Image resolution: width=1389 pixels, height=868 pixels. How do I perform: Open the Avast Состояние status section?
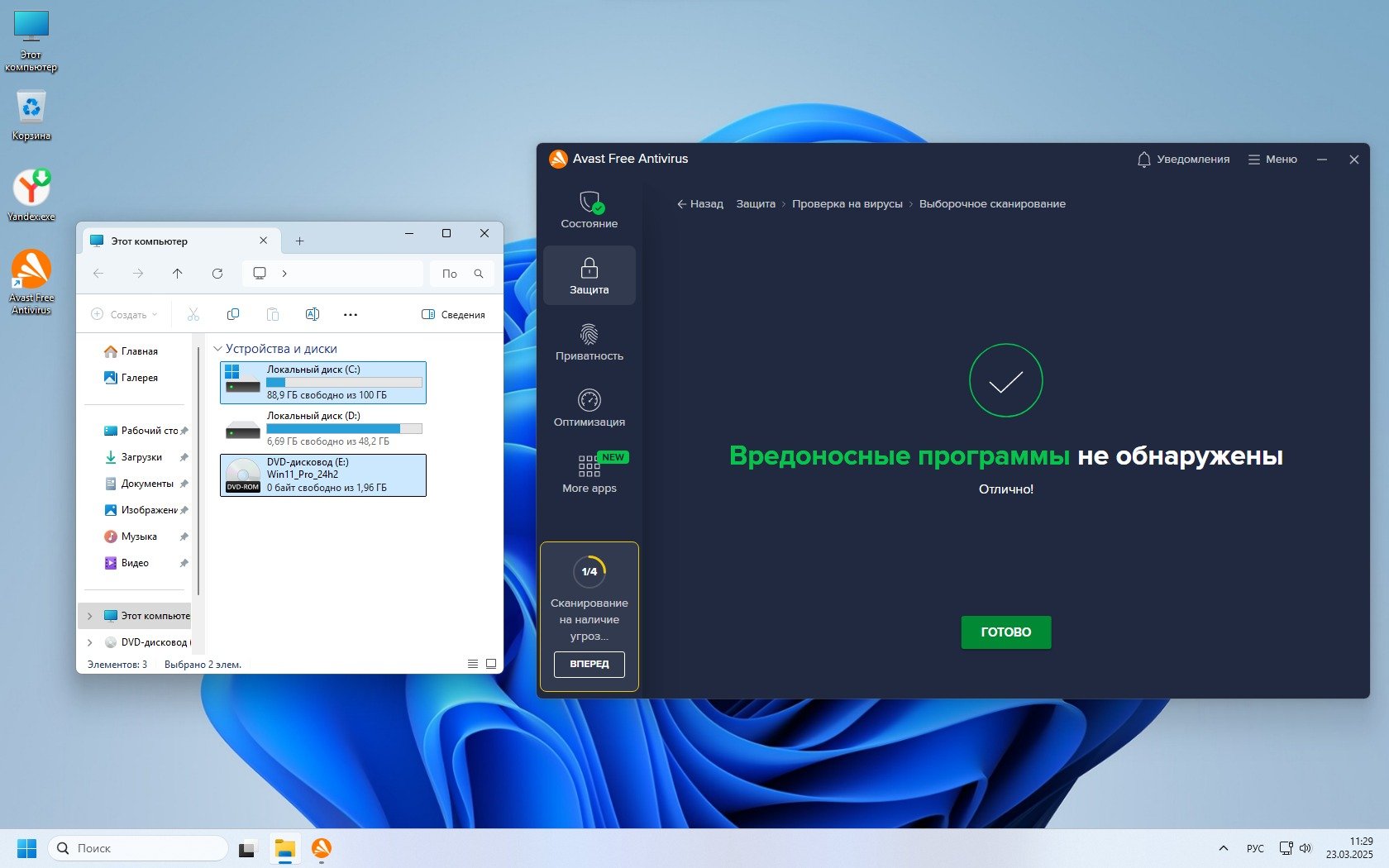click(589, 210)
